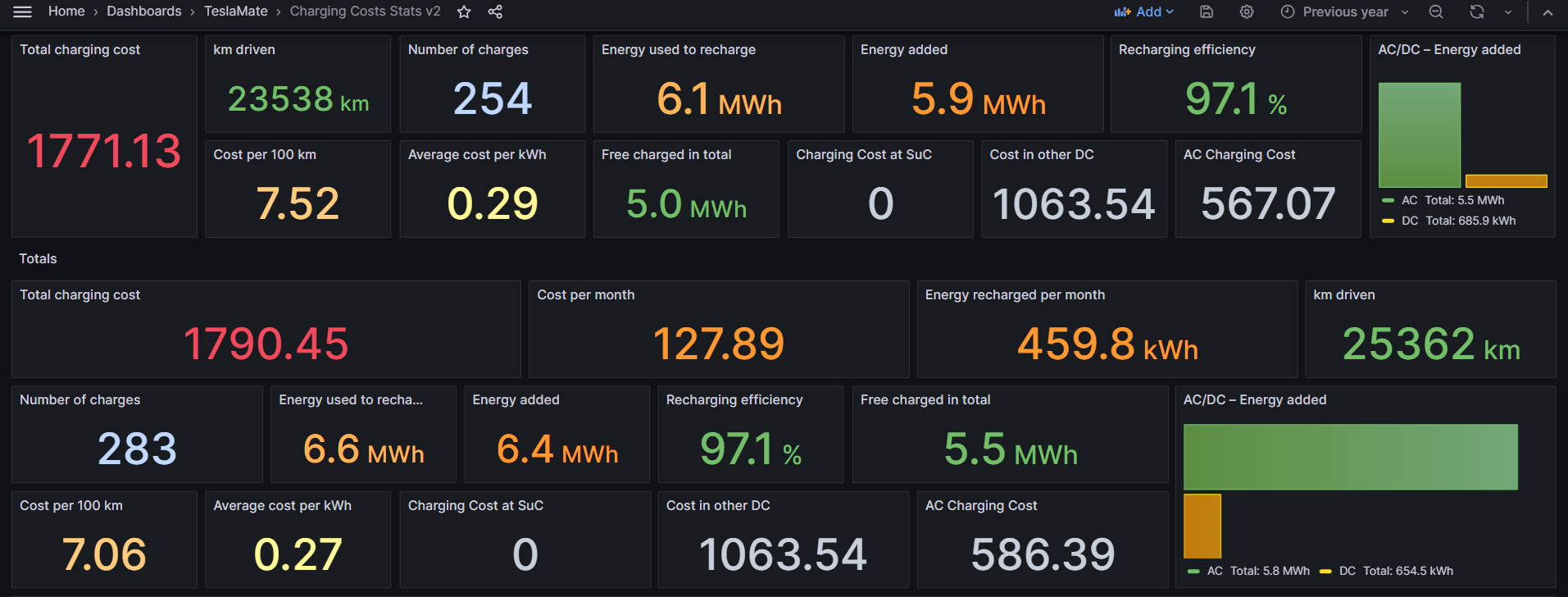
Task: Star the dashboard as favorite
Action: (464, 11)
